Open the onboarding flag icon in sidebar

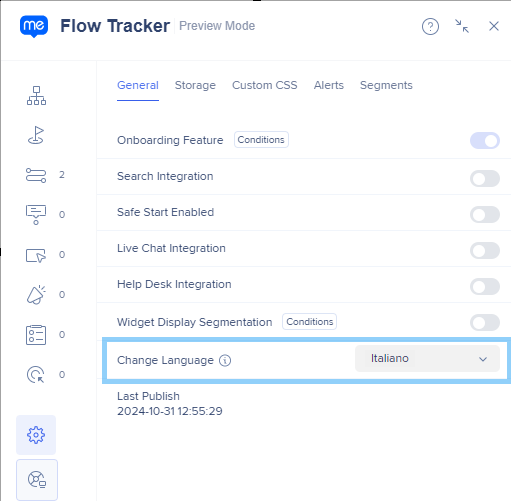point(36,135)
